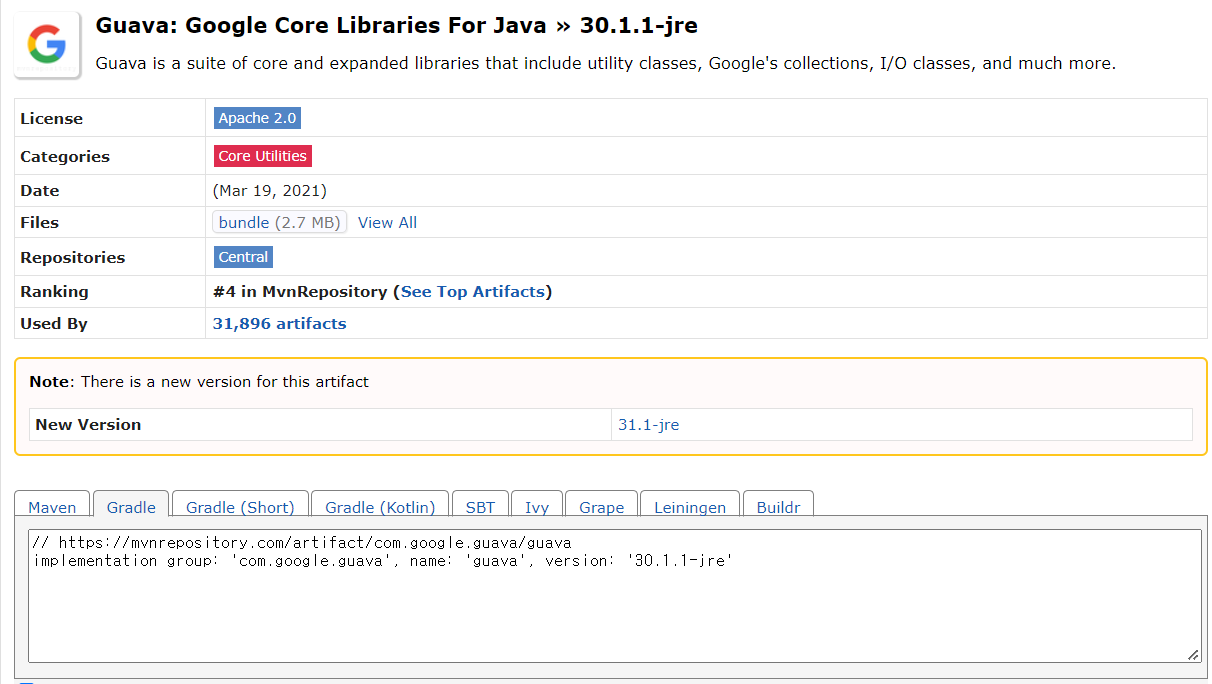
Task: Select the Gradle tab
Action: coord(131,505)
